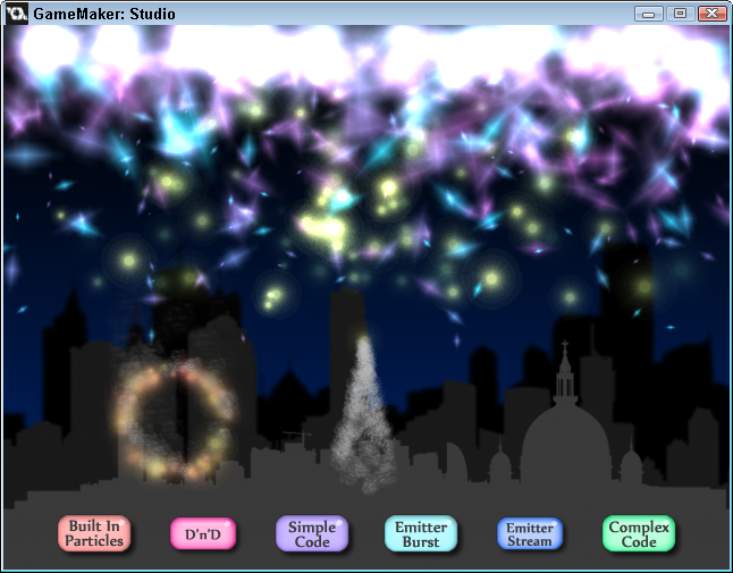Close the GameMaker: Studio window
Viewport: 733px width, 573px height.
point(712,14)
